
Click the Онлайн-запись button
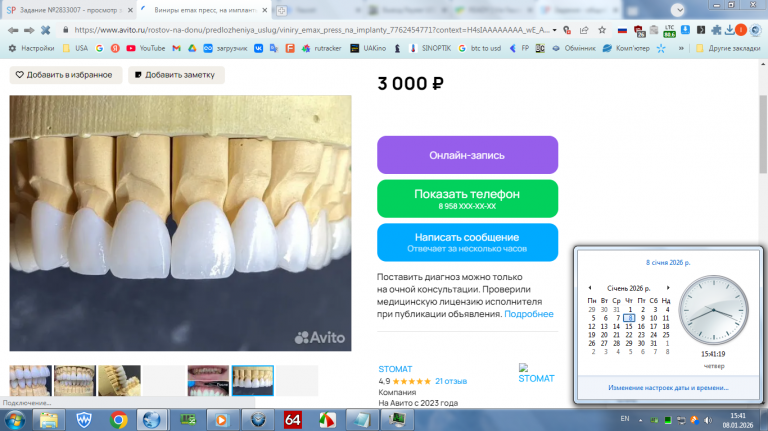467,155
